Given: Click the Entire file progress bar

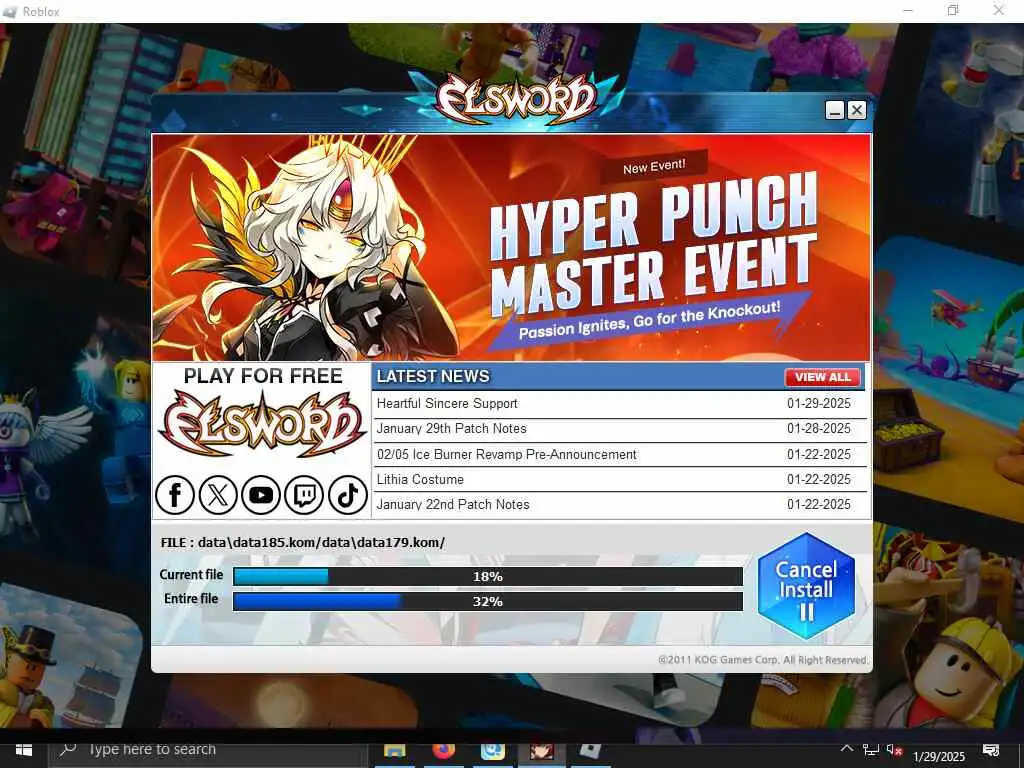Looking at the screenshot, I should pos(488,601).
